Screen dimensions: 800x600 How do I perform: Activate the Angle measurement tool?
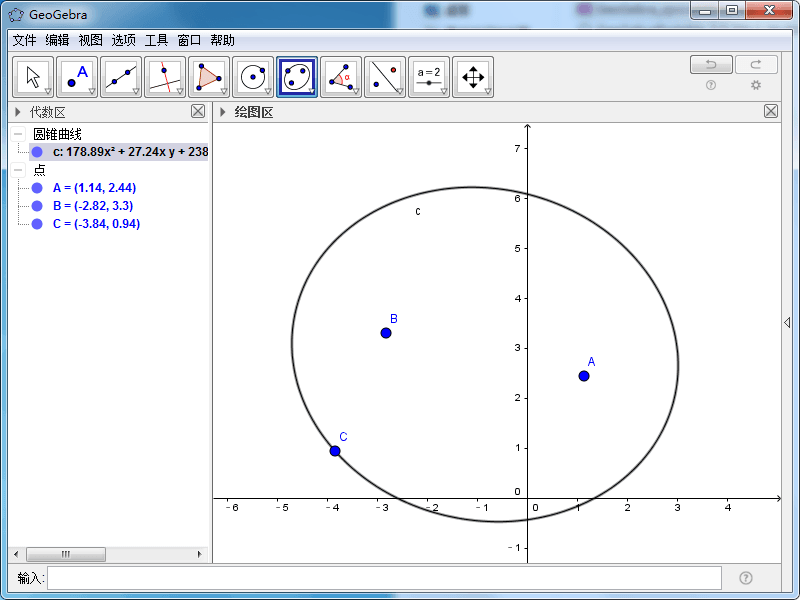[x=341, y=76]
